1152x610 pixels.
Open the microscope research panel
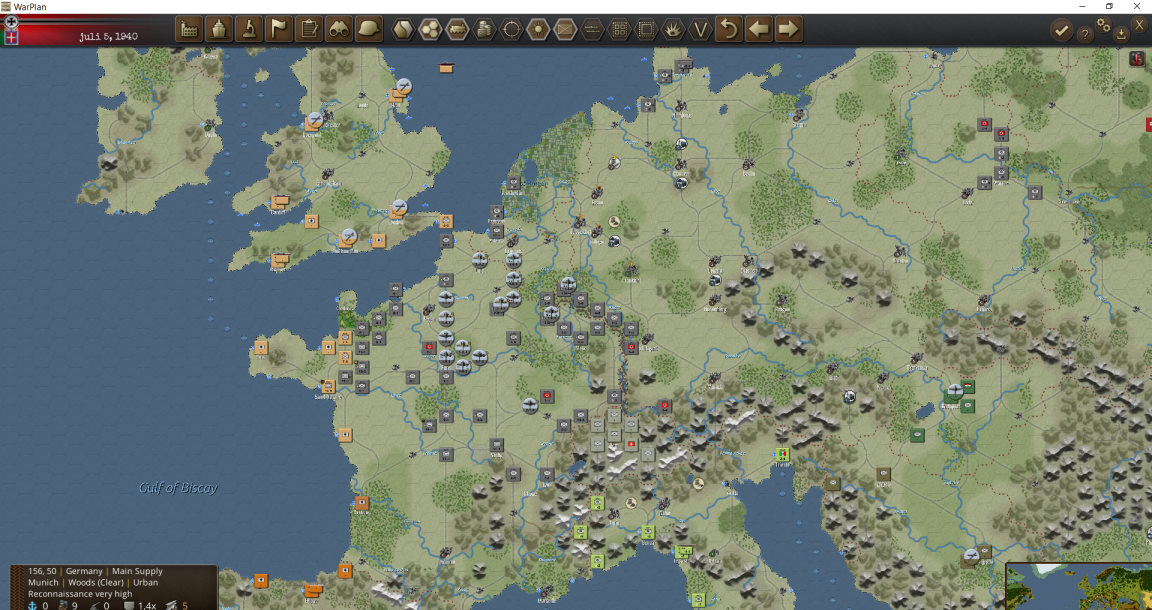coord(249,29)
